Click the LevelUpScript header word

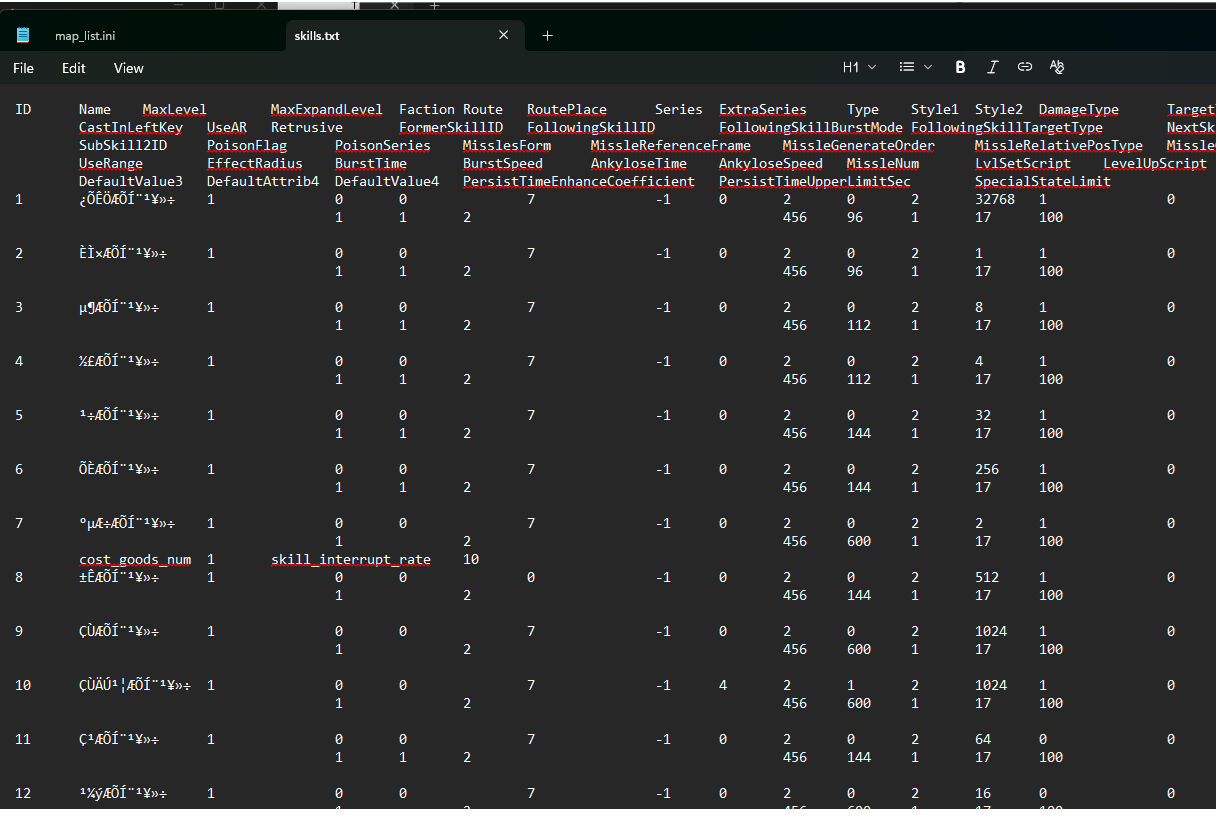tap(1155, 163)
